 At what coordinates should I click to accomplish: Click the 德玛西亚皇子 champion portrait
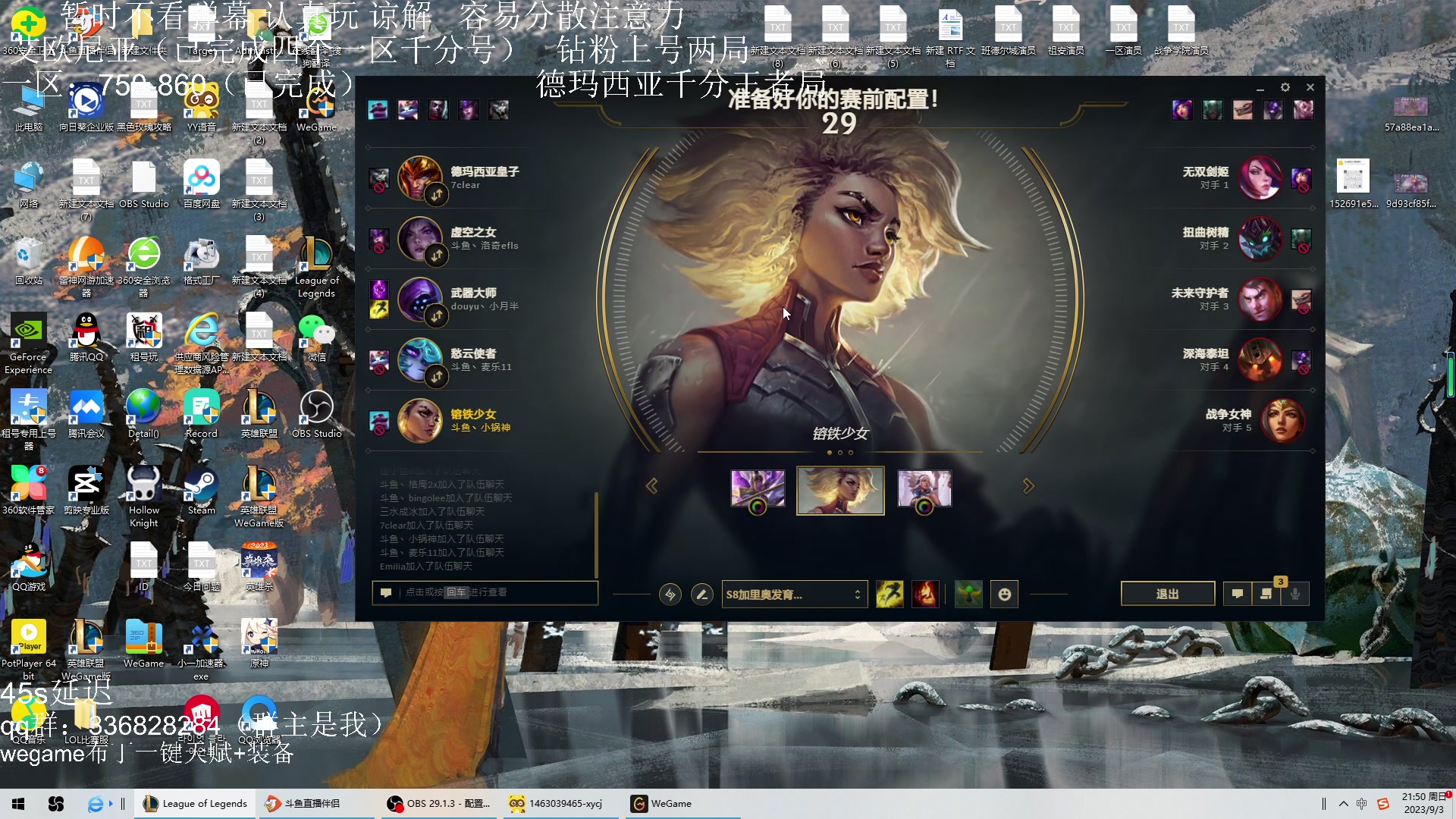(x=419, y=178)
